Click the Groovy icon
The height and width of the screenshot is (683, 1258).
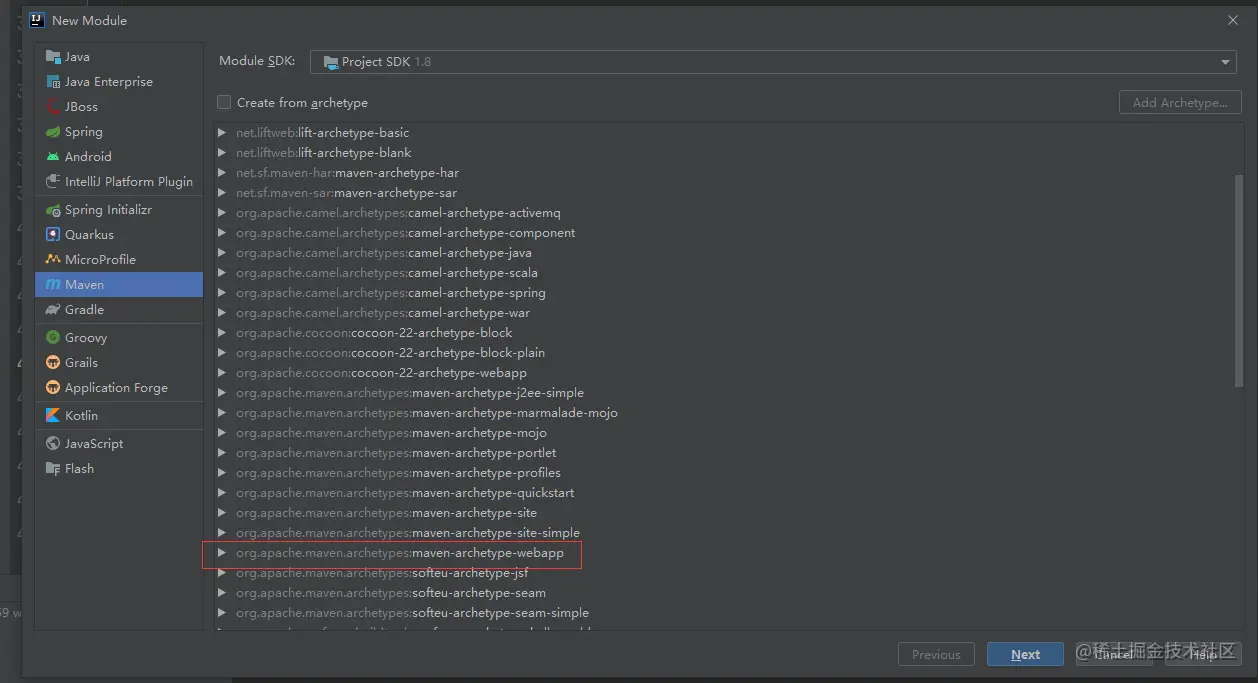53,338
